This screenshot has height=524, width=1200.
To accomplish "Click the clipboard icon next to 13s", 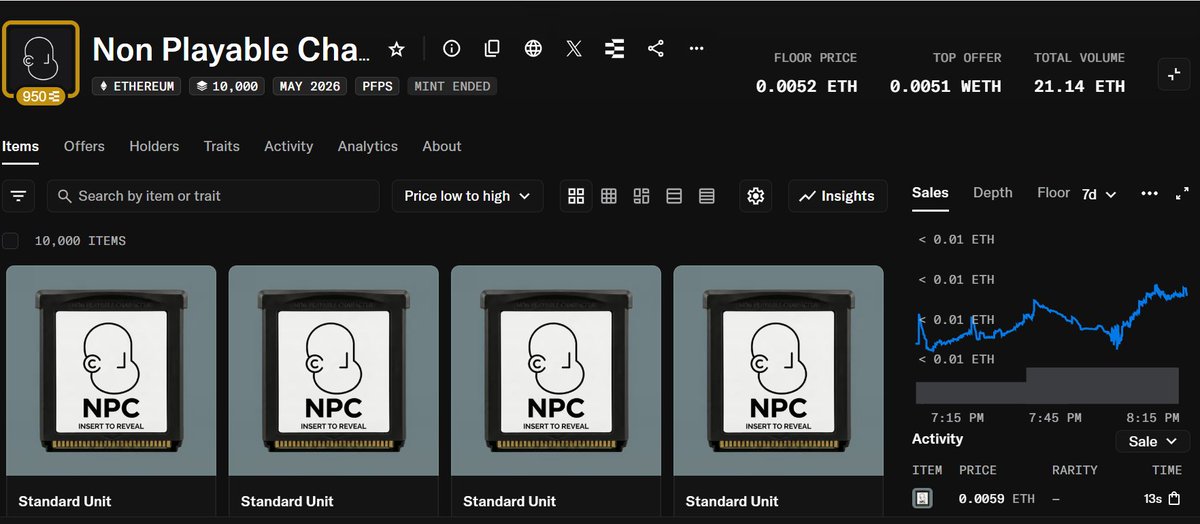I will pyautogui.click(x=1175, y=498).
